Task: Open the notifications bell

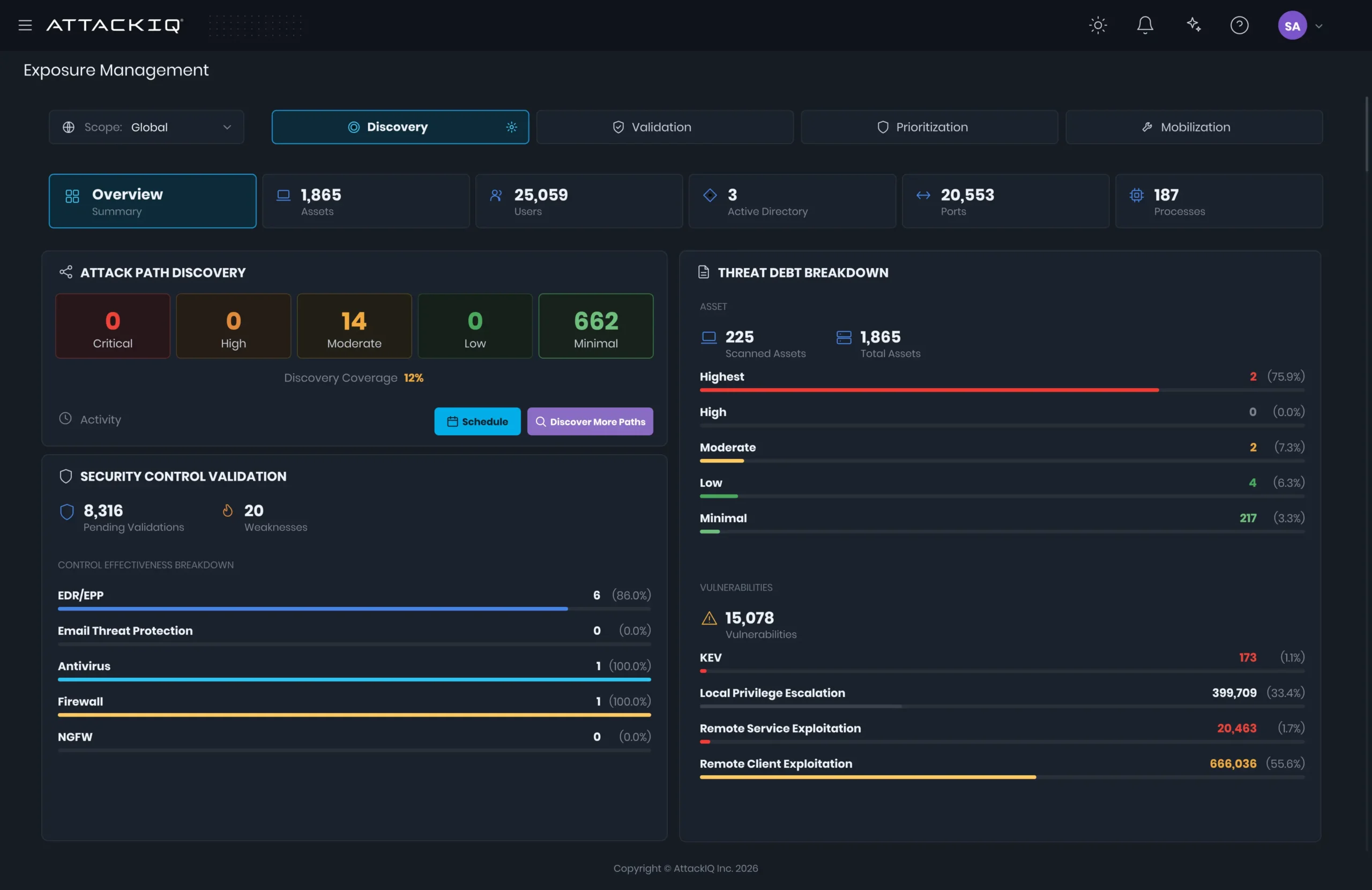Action: tap(1145, 25)
